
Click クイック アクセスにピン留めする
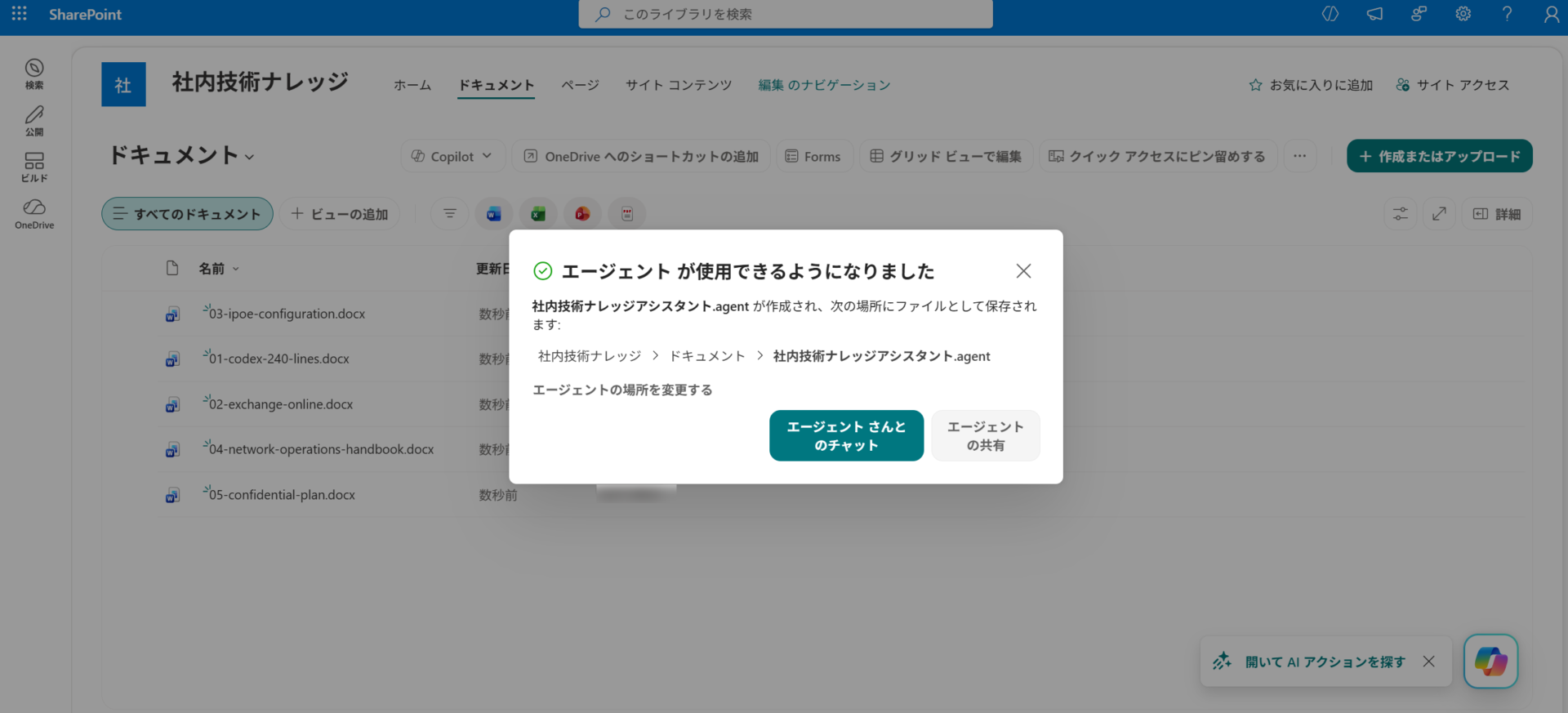click(1157, 156)
